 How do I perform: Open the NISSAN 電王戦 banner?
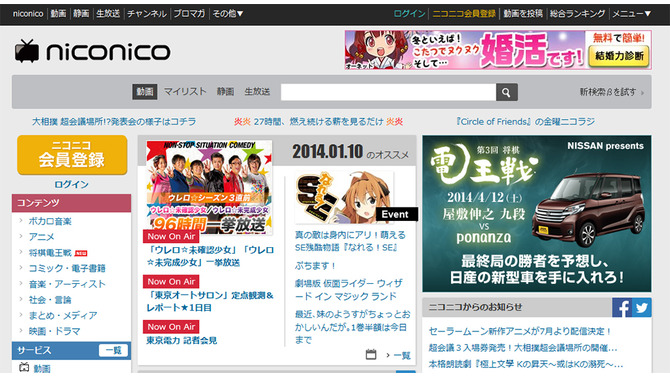(x=537, y=214)
